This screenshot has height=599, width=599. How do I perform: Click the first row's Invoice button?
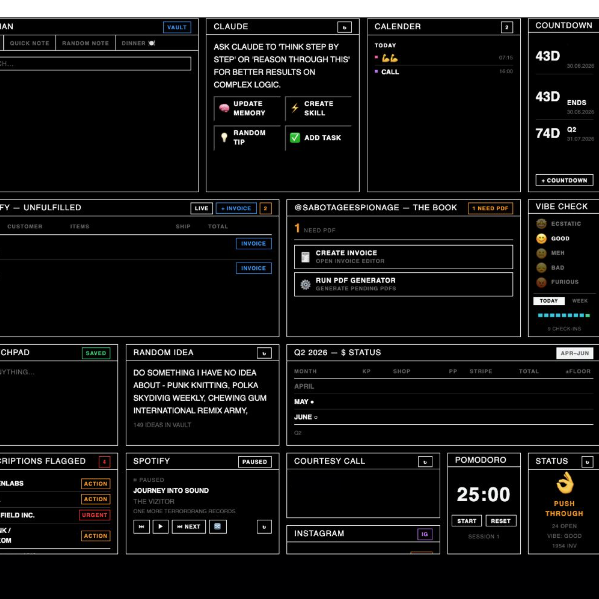tap(254, 243)
